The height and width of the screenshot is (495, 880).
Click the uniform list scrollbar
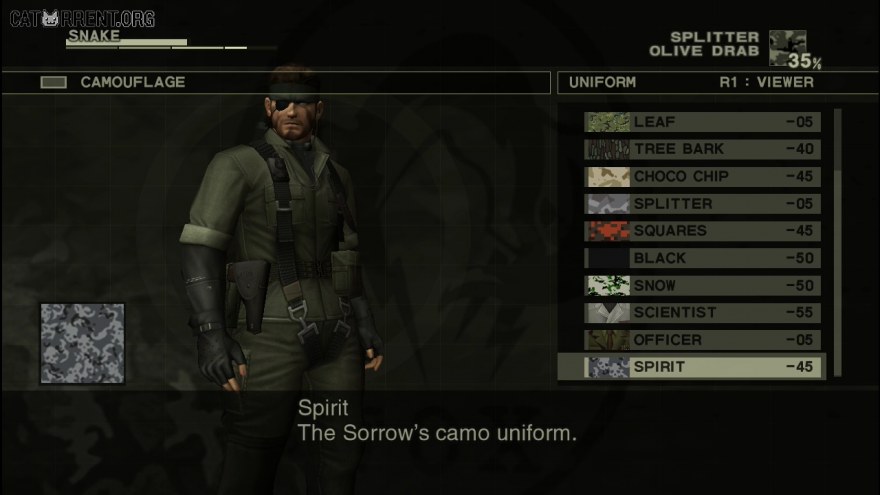tap(837, 242)
